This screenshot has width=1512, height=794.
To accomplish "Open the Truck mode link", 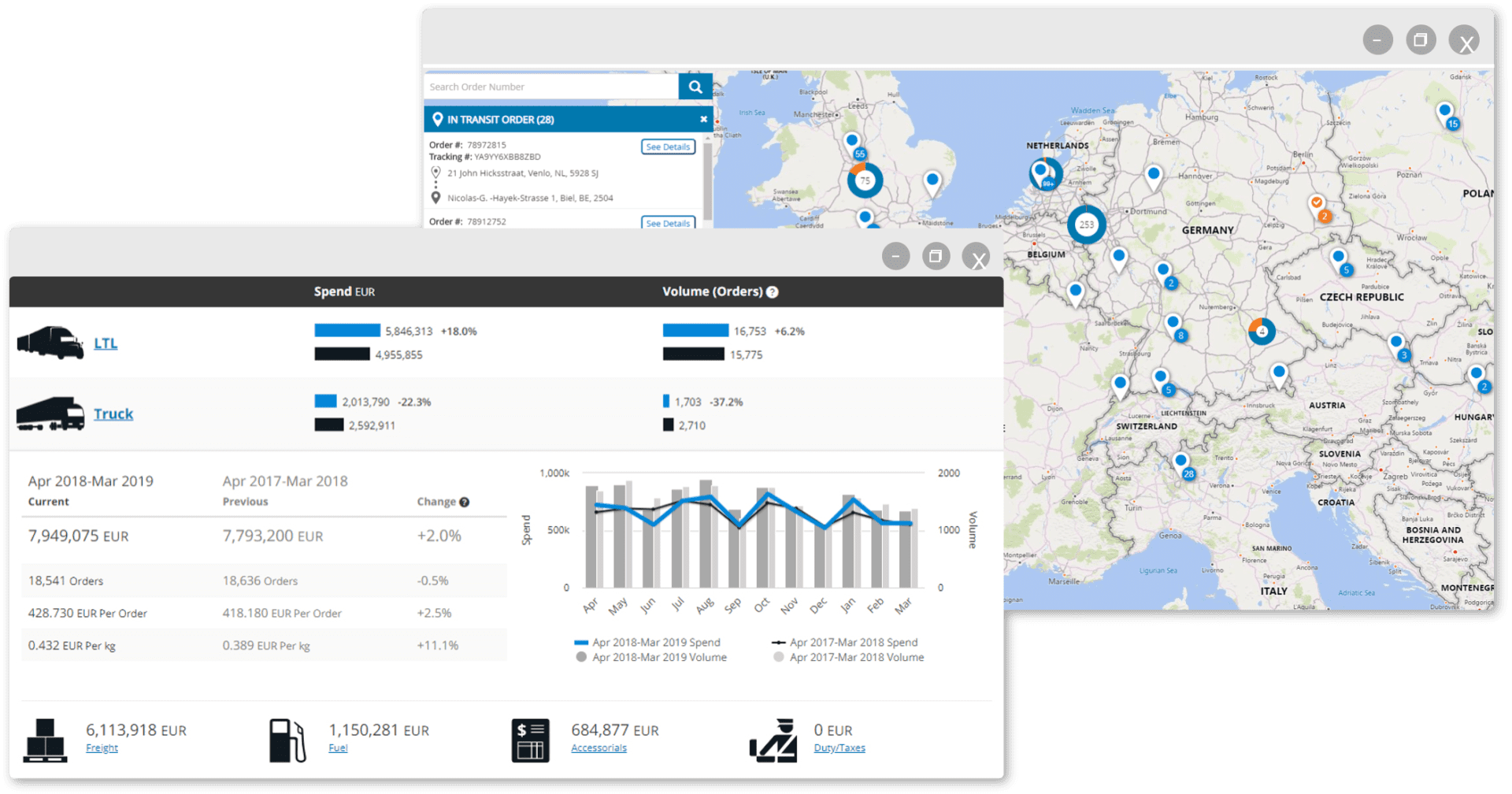I will 113,414.
